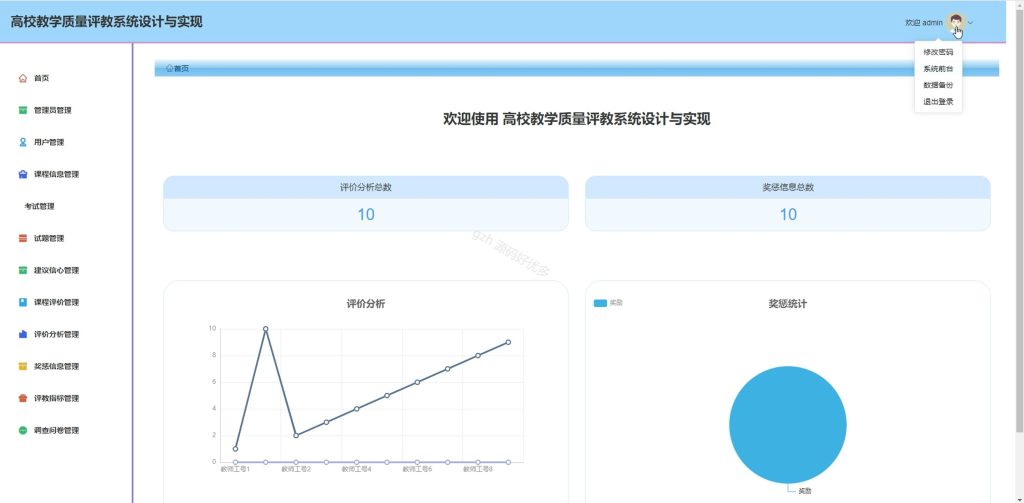Viewport: 1024px width, 503px height.
Task: Select 修改密码 from the user menu
Action: (938, 52)
